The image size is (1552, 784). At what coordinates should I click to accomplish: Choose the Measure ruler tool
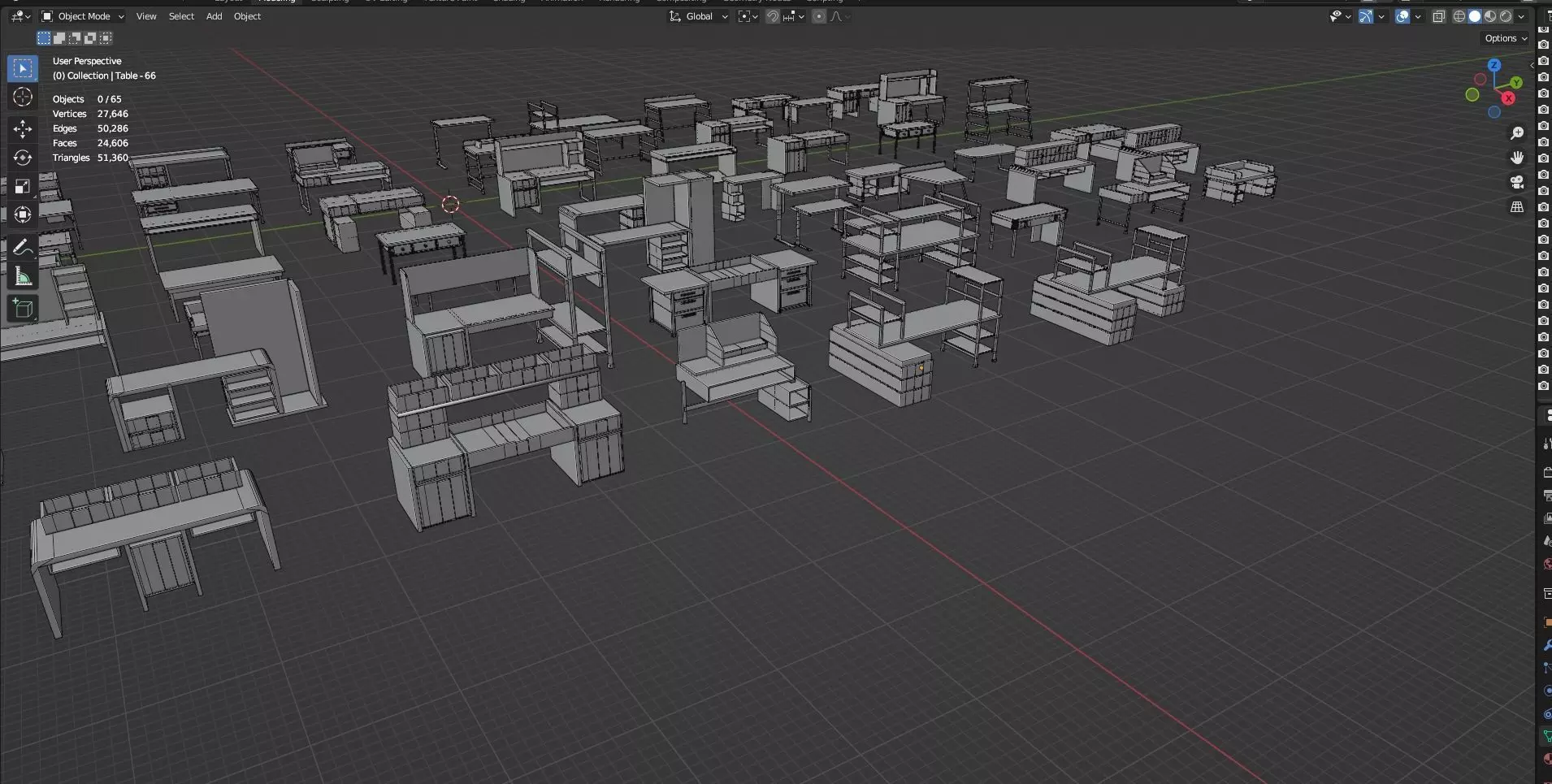click(x=22, y=276)
